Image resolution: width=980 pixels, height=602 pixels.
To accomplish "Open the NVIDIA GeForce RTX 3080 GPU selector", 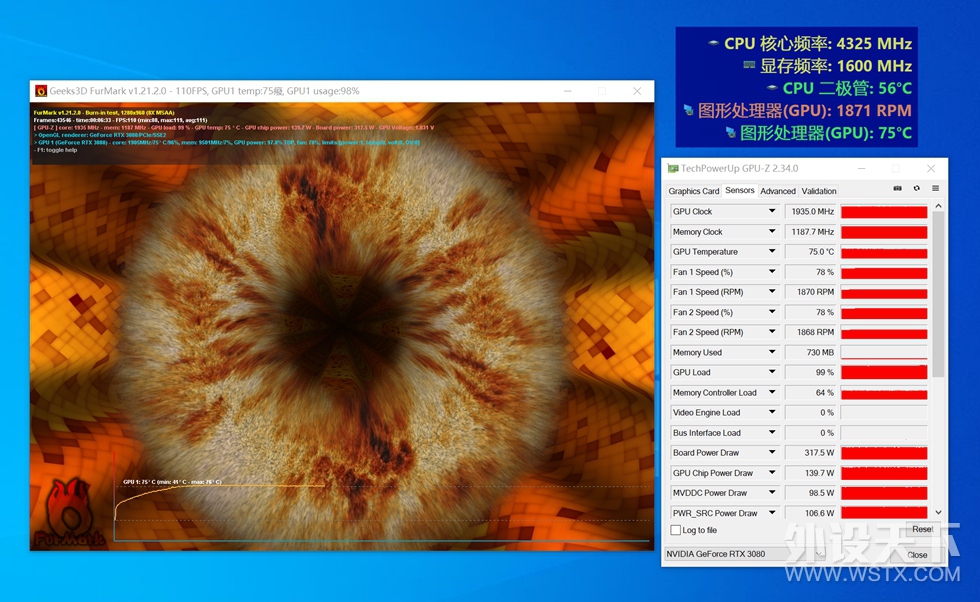I will (745, 554).
